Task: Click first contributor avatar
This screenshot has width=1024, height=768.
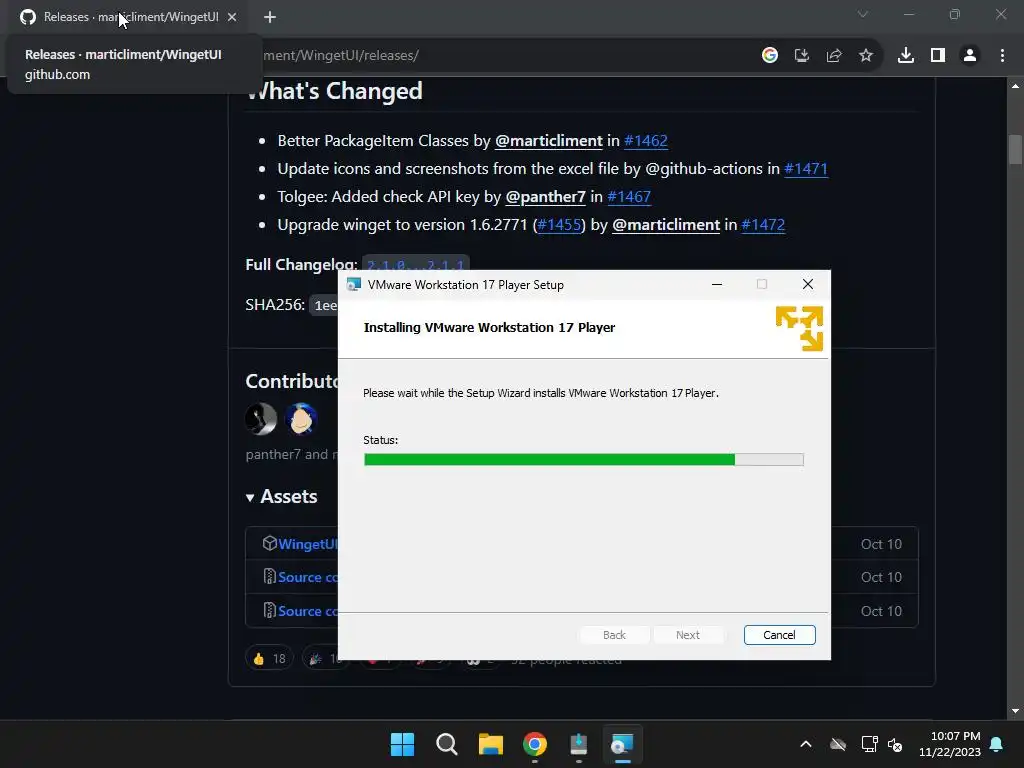Action: coord(261,419)
